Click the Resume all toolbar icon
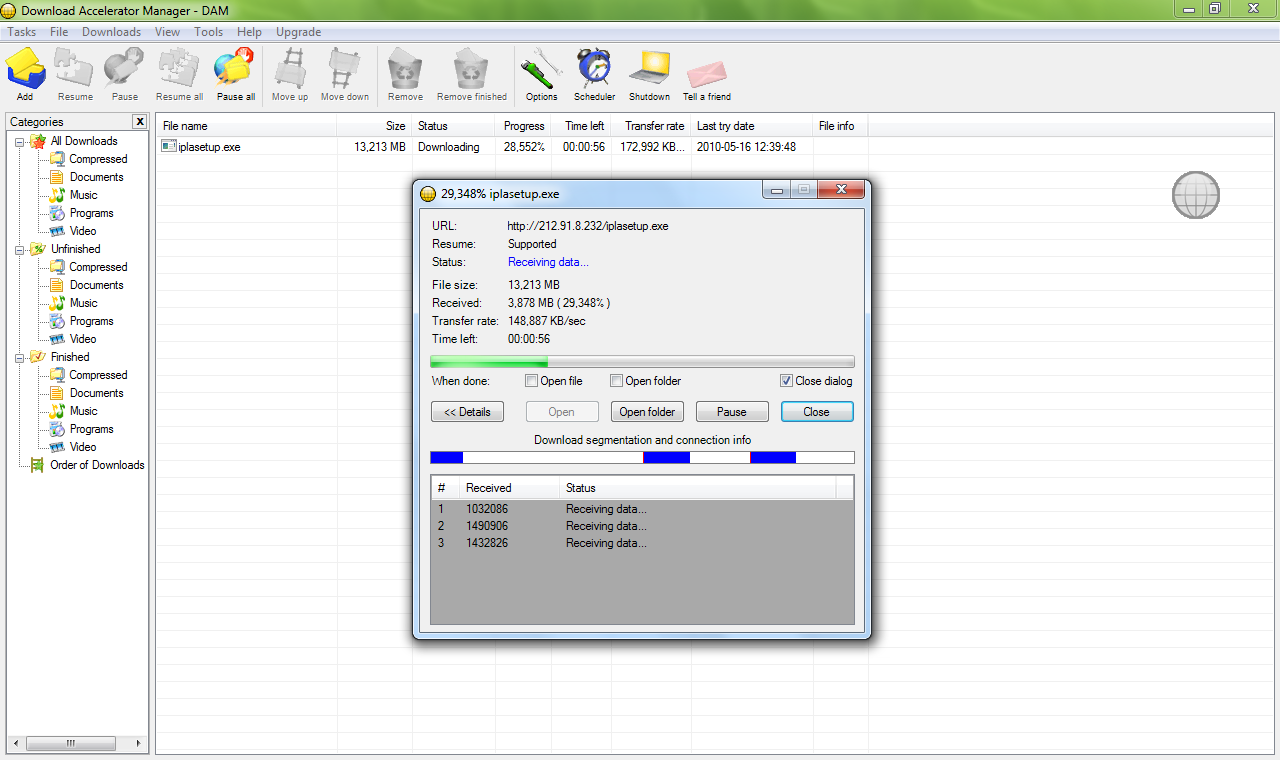 (x=179, y=69)
